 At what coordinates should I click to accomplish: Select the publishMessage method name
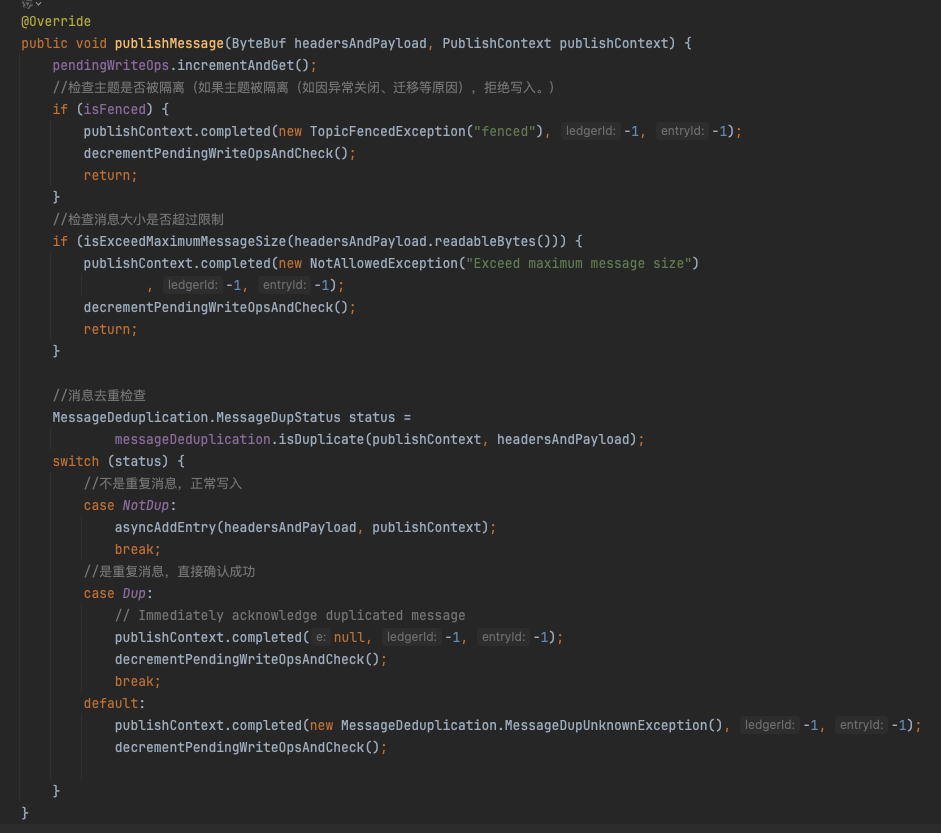[169, 44]
